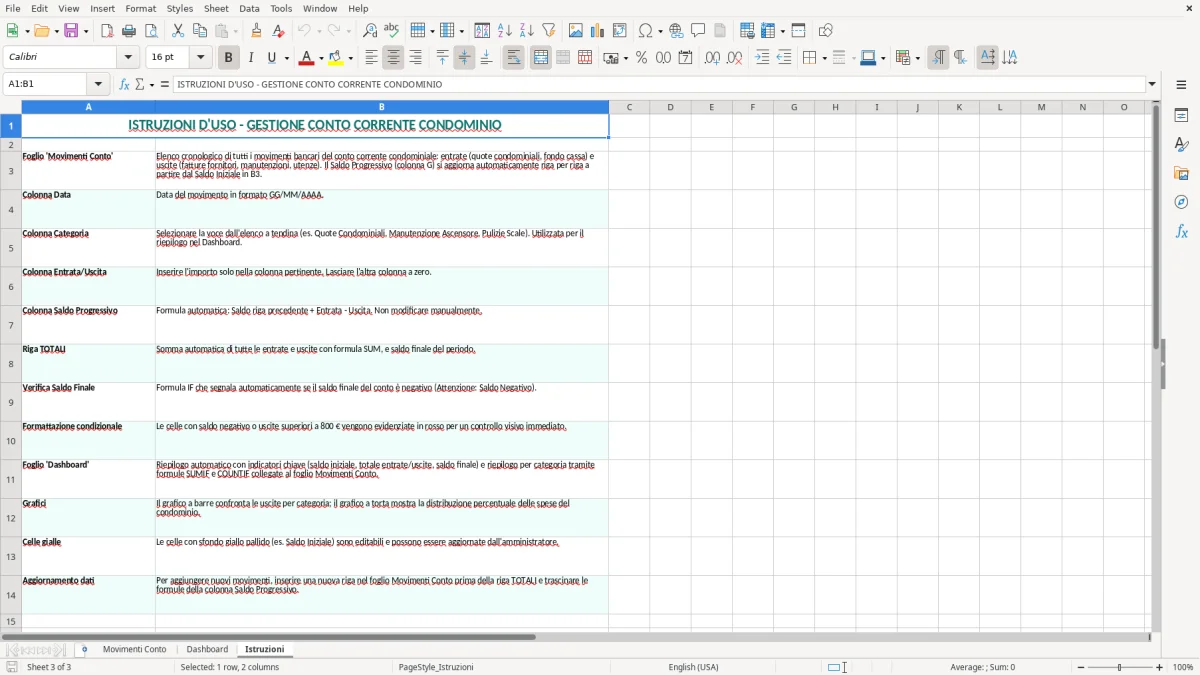Click the Clone Formatting paintbrush icon
1200x675 pixels.
click(x=257, y=31)
